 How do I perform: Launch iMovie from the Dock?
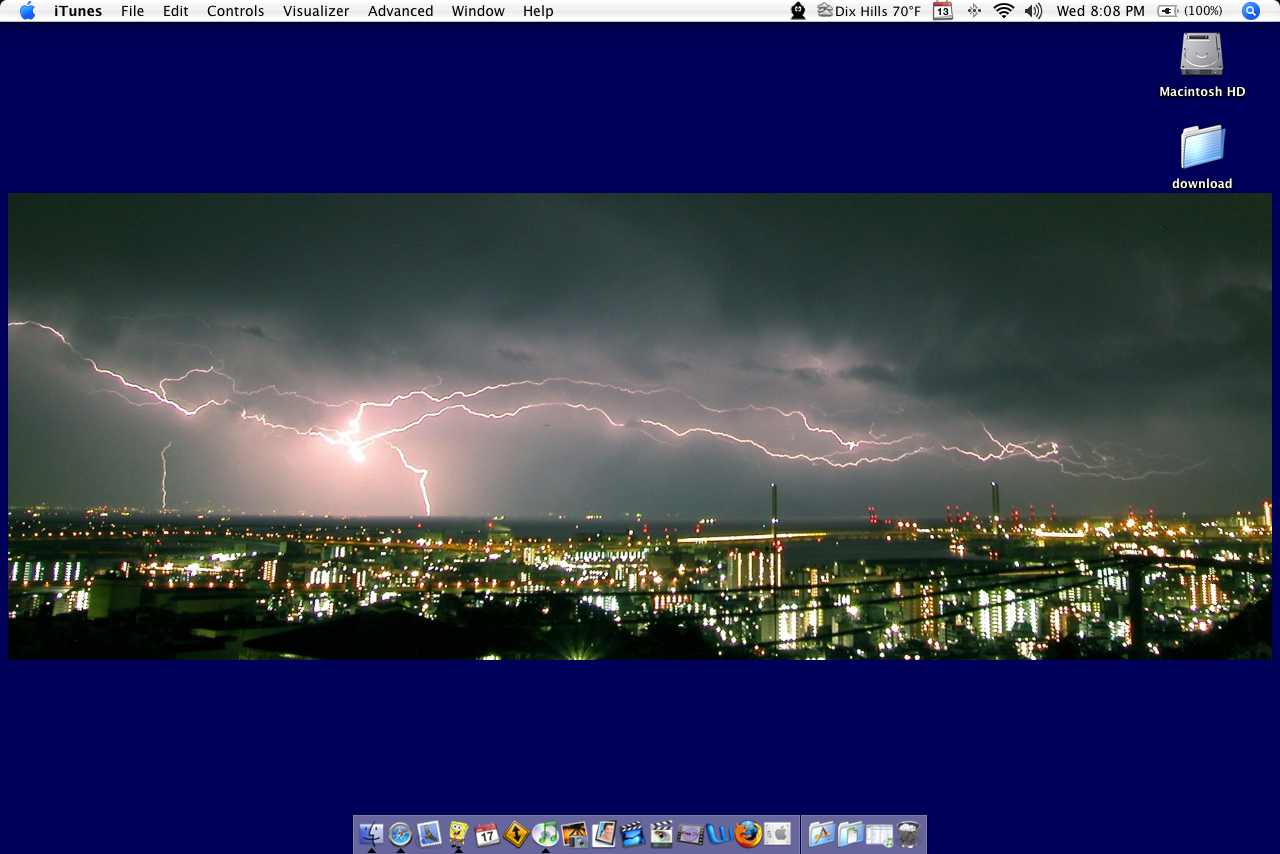click(633, 833)
